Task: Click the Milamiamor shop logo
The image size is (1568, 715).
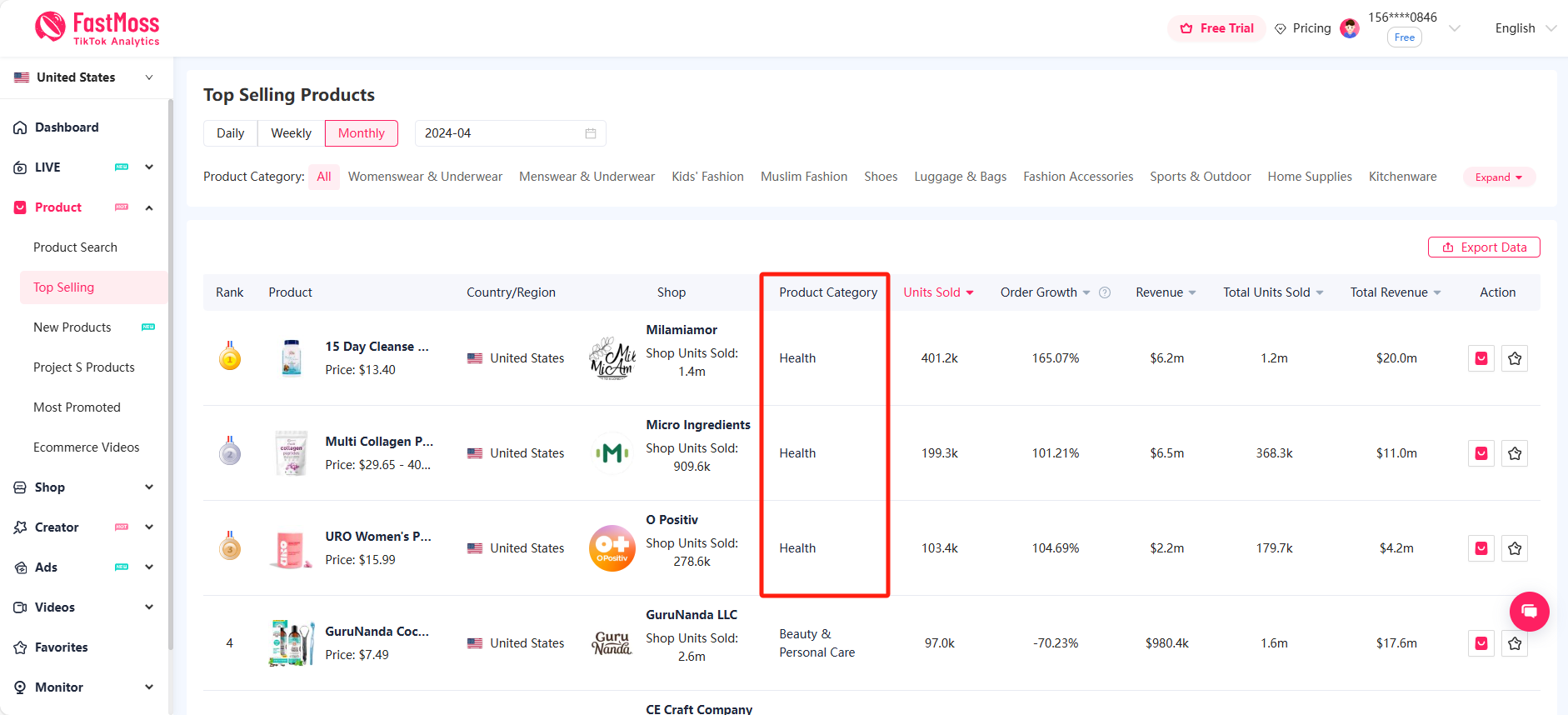Action: (x=612, y=358)
